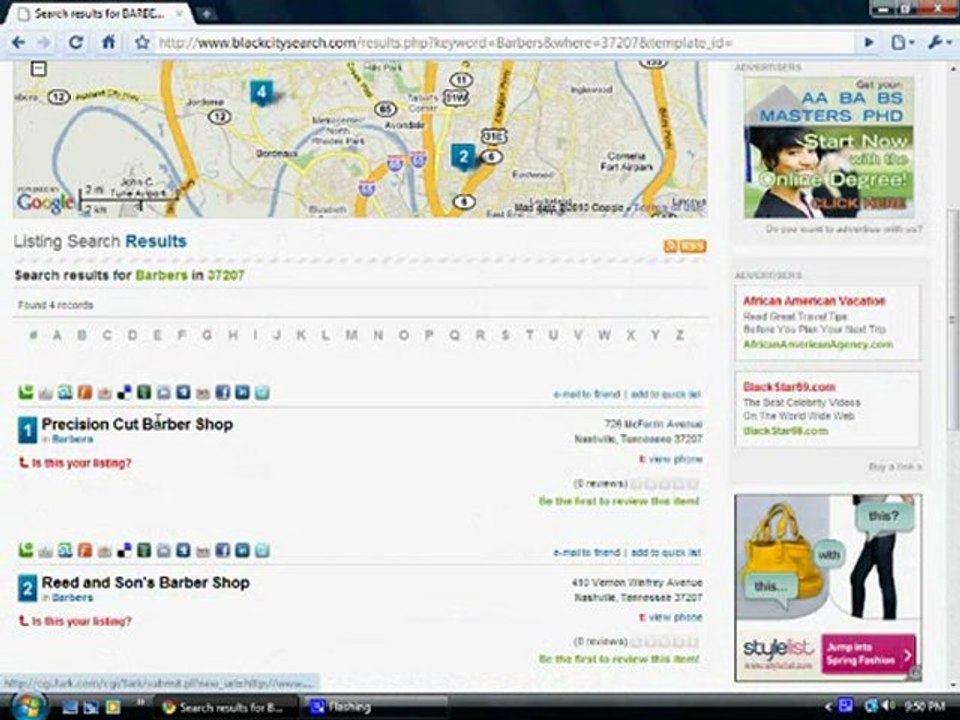Click Barbers category under Precision Cut

tap(73, 439)
